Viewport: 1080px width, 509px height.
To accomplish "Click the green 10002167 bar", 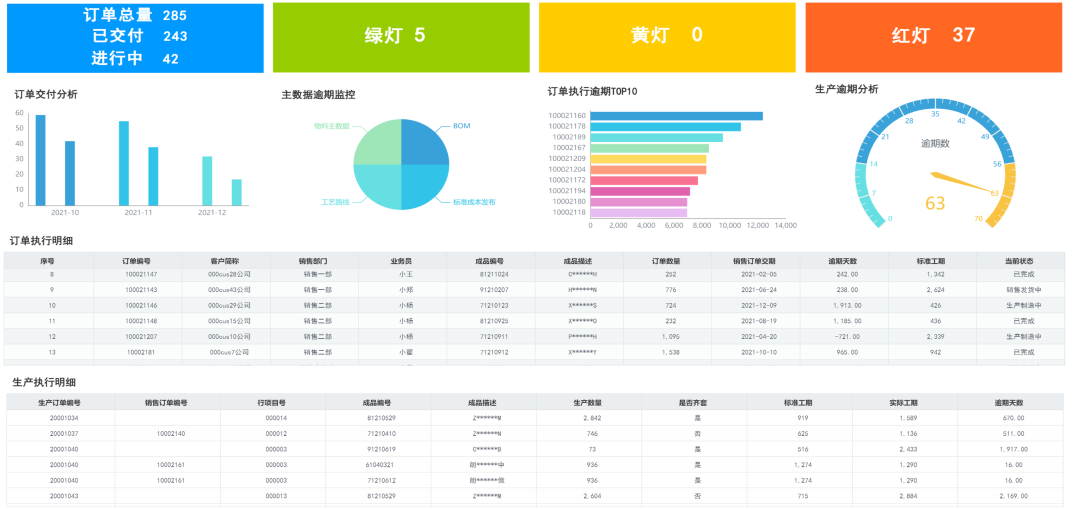I will (x=650, y=148).
